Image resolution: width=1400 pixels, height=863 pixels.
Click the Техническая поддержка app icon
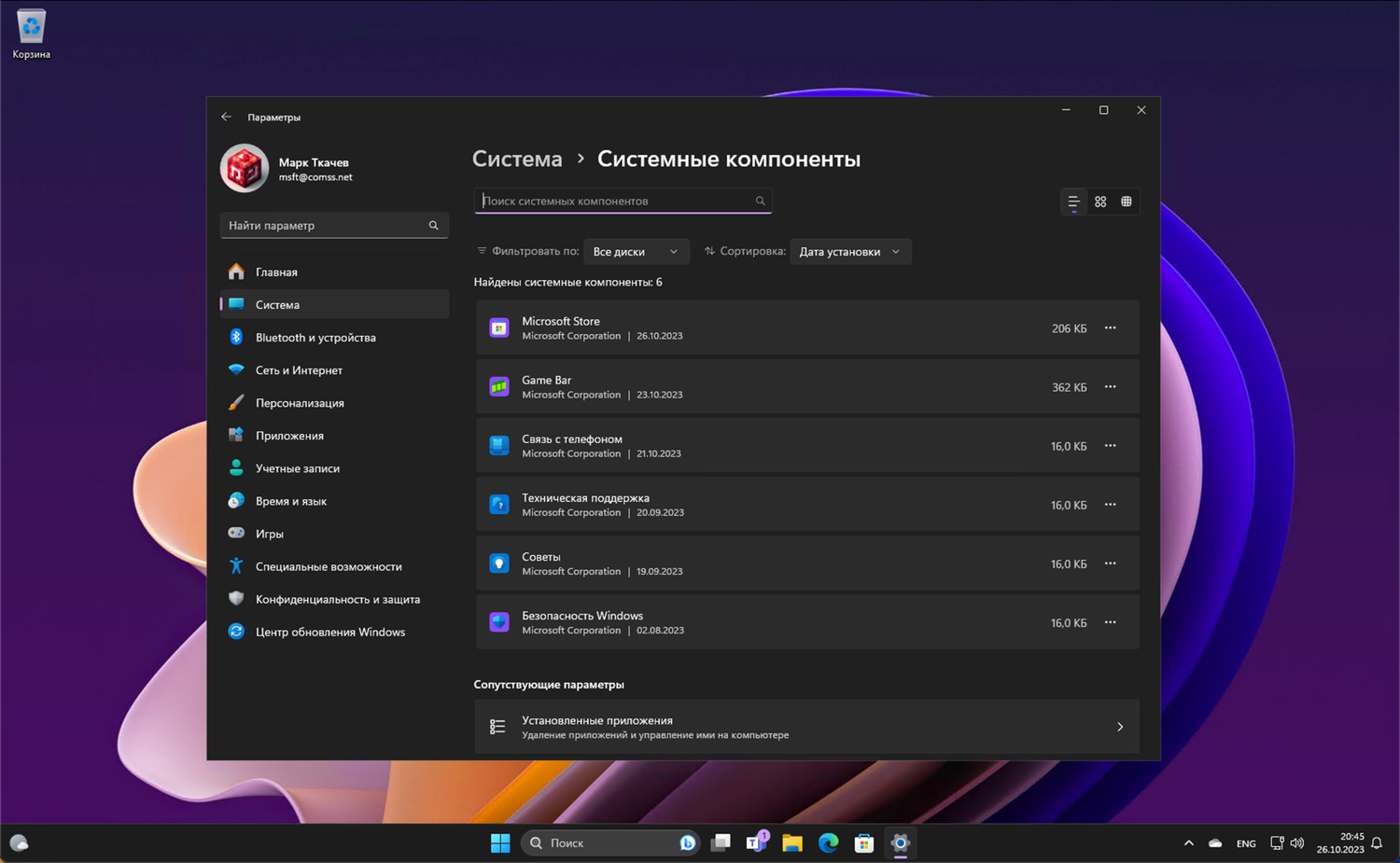499,505
